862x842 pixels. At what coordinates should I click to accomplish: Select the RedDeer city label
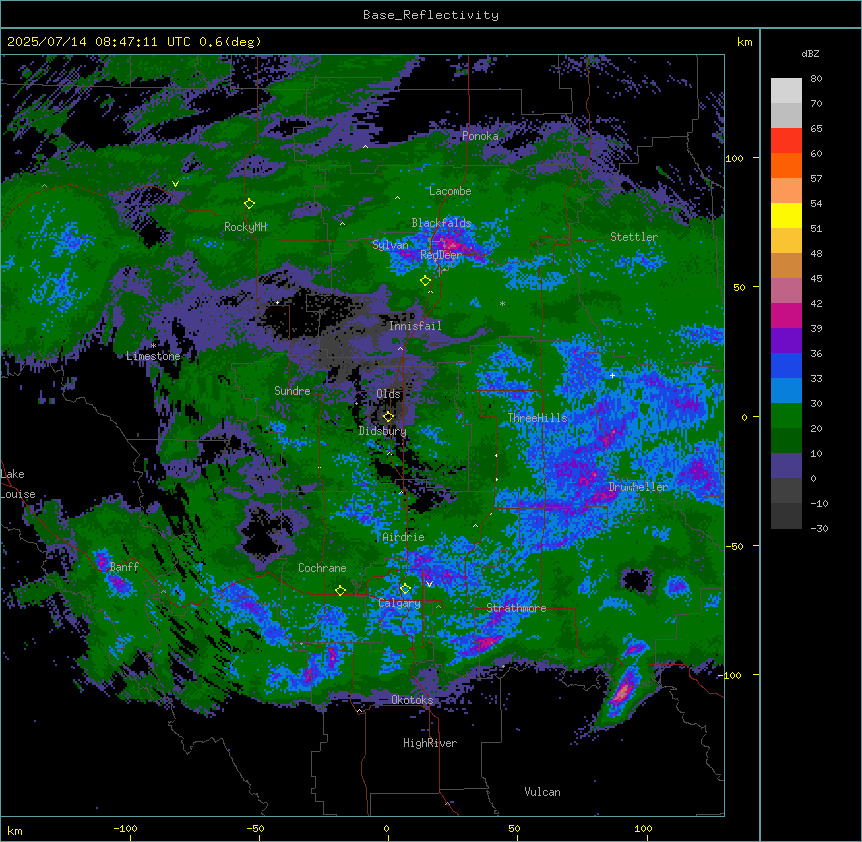pos(441,255)
